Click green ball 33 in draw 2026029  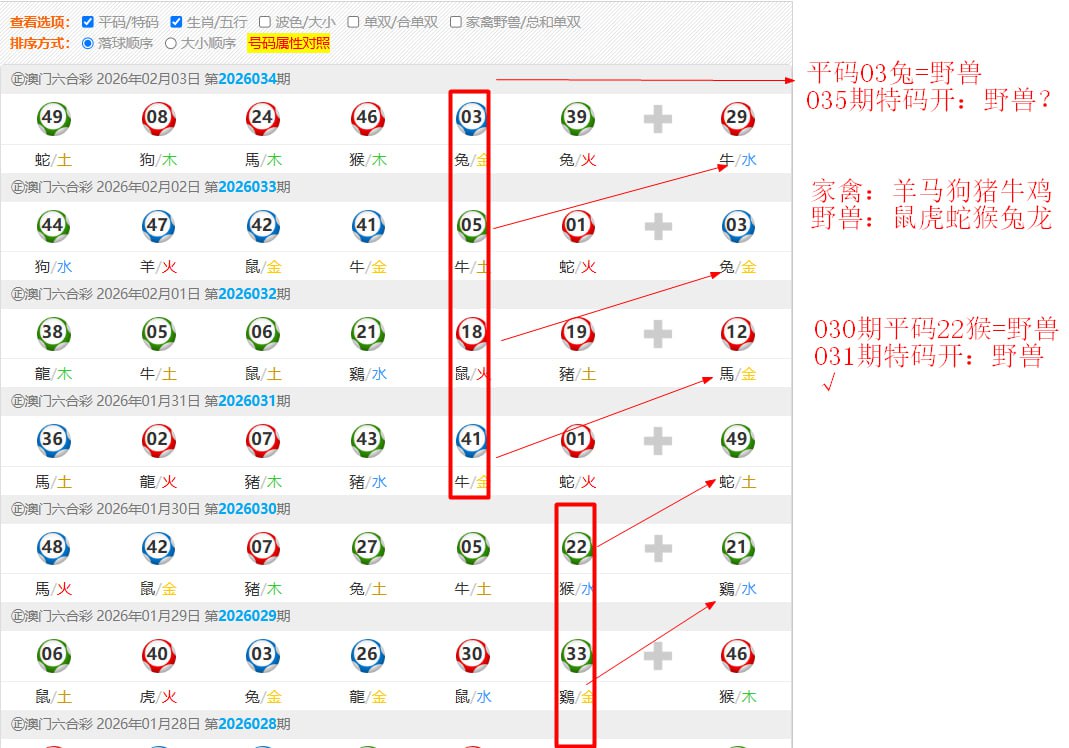[576, 655]
